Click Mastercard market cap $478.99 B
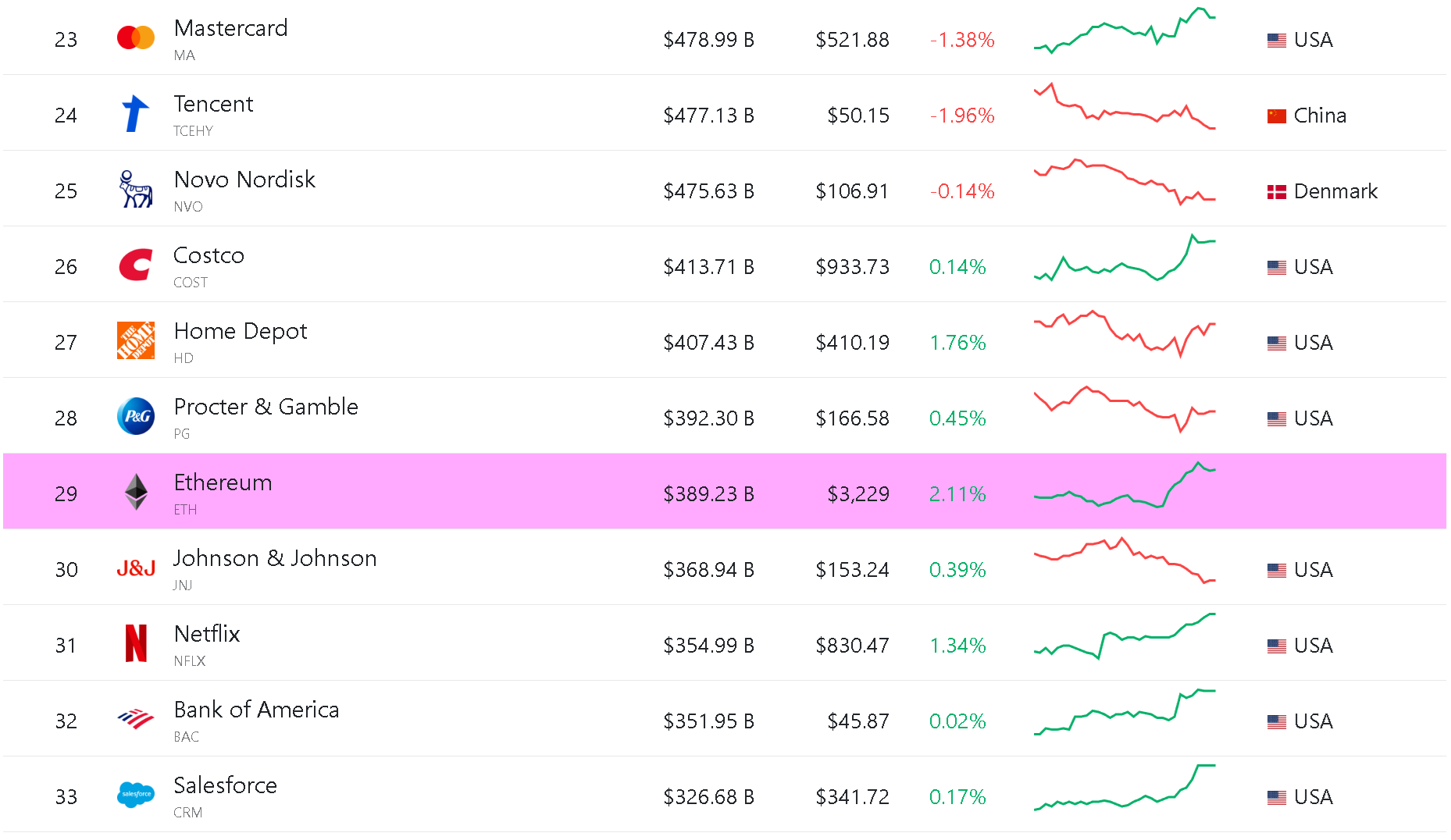The height and width of the screenshot is (840, 1451). (708, 40)
